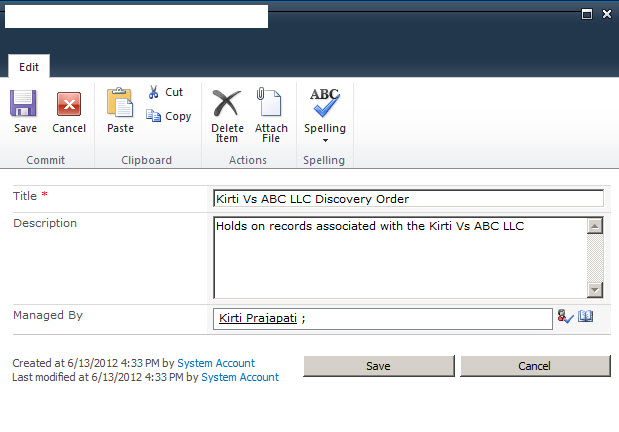Click the Managed By people field
This screenshot has width=619, height=432.
(x=382, y=318)
